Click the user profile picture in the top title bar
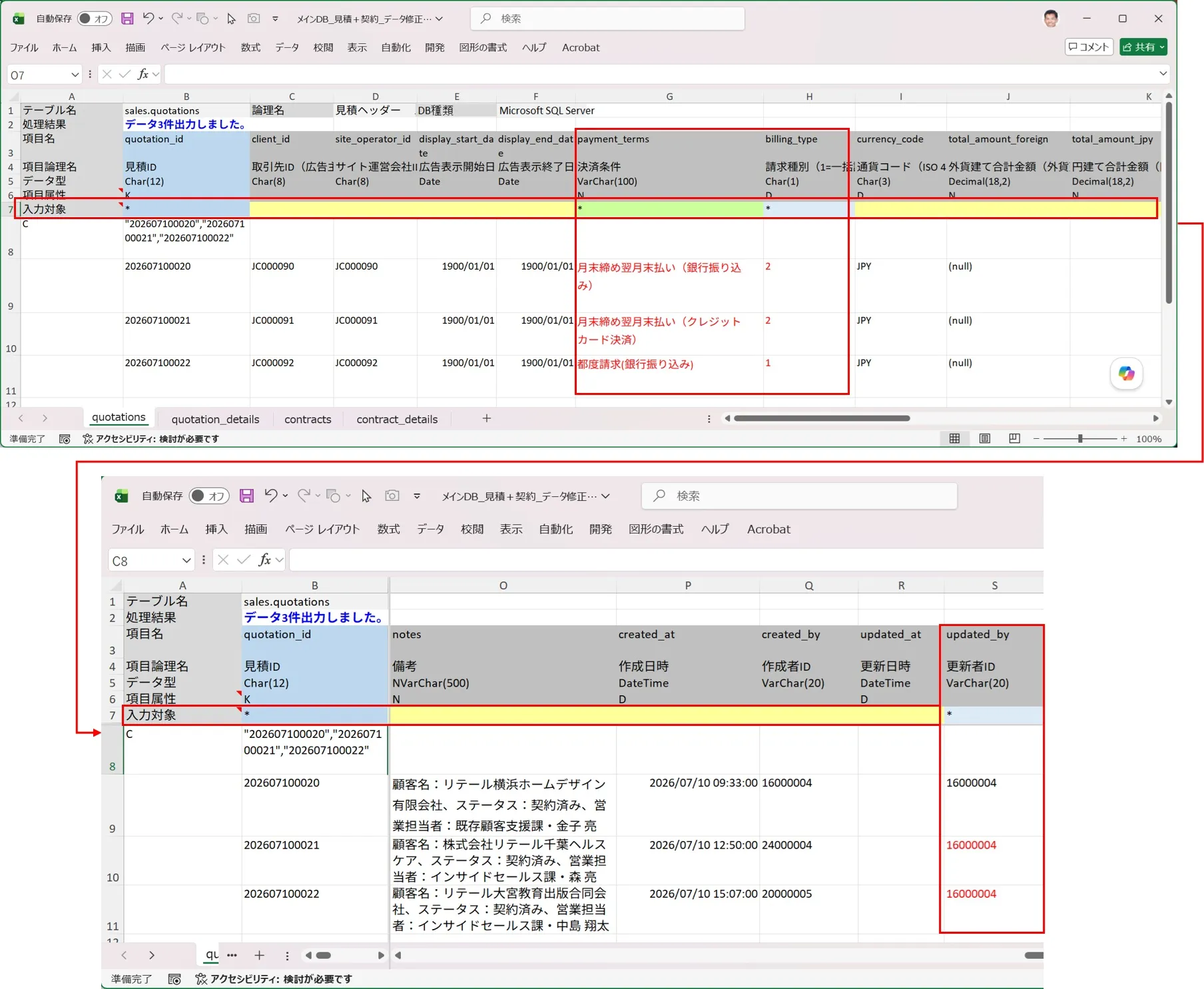Image resolution: width=1204 pixels, height=989 pixels. pos(1051,19)
